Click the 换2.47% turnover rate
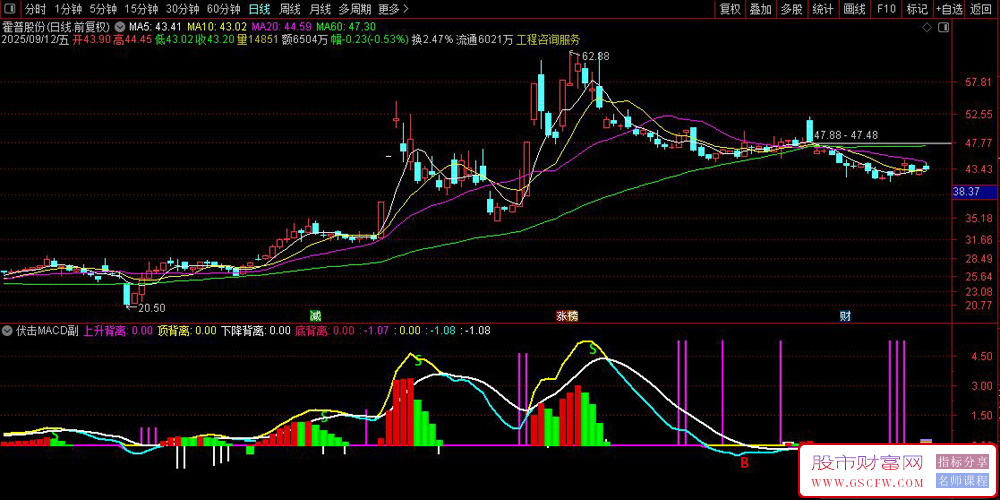 point(432,39)
